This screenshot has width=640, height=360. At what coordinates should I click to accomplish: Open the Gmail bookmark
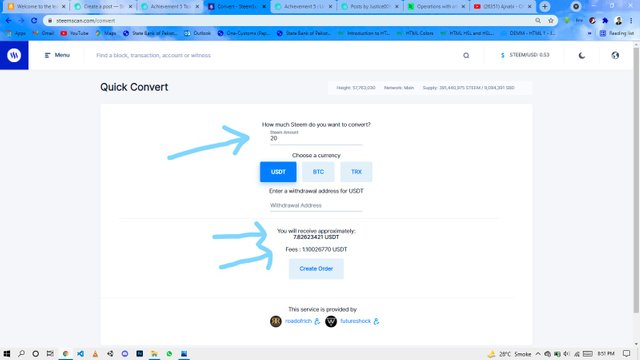tap(43, 33)
